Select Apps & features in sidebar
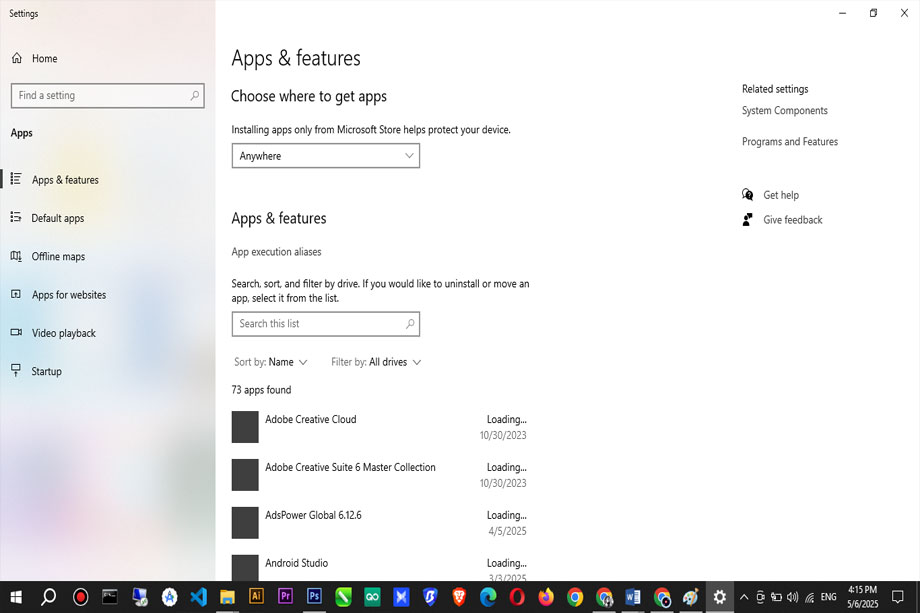 (65, 180)
